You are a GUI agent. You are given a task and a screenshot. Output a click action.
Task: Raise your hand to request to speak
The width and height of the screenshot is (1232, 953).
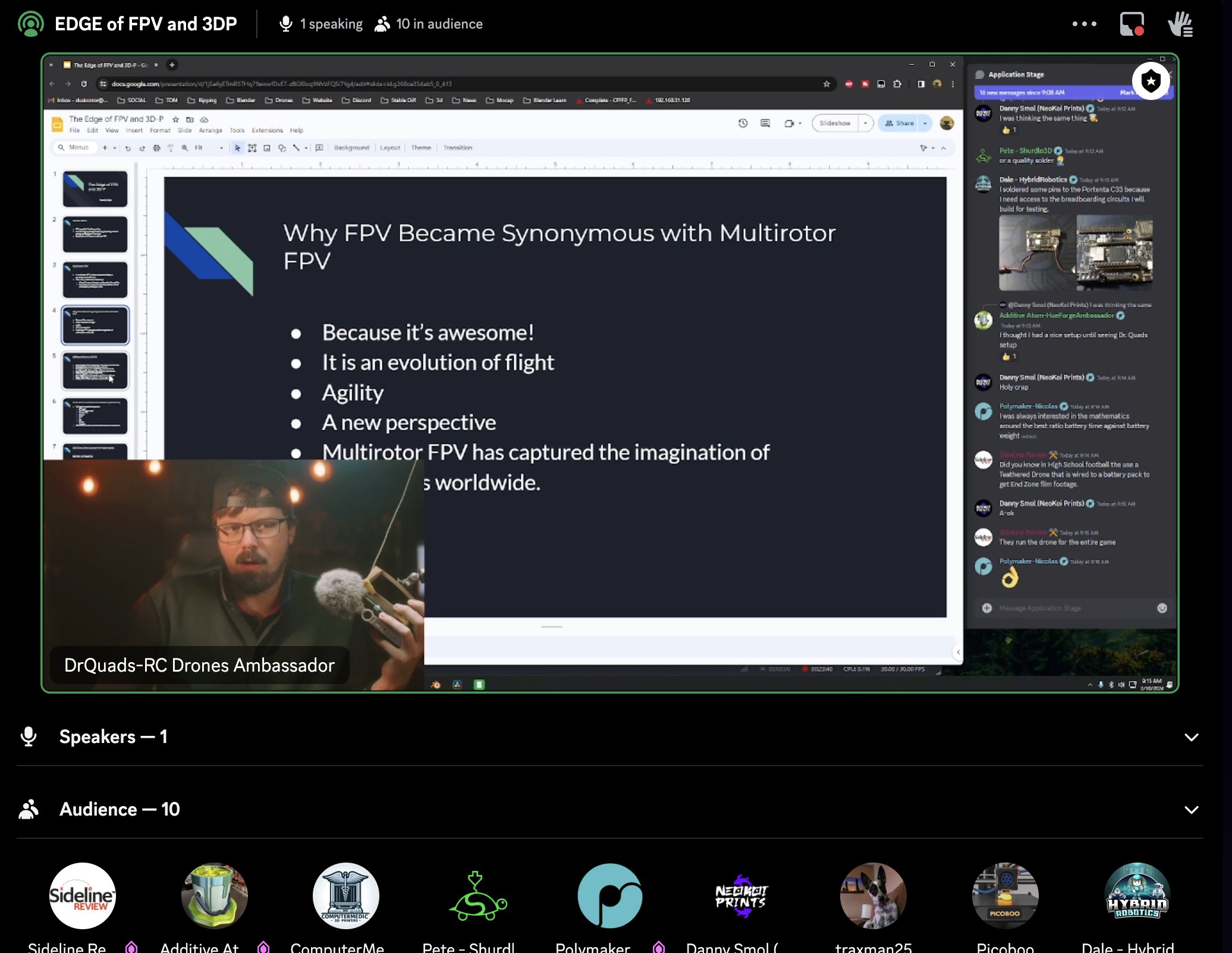[1180, 24]
